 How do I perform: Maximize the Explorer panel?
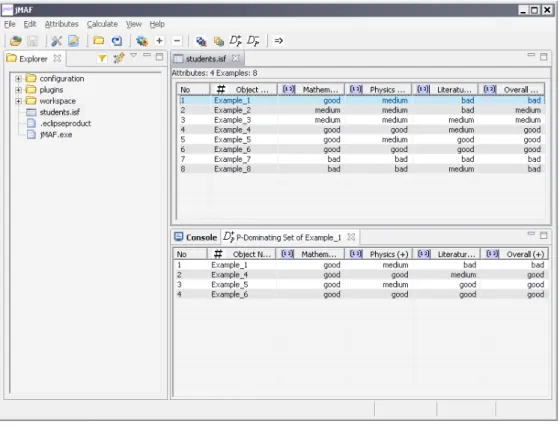[160, 57]
